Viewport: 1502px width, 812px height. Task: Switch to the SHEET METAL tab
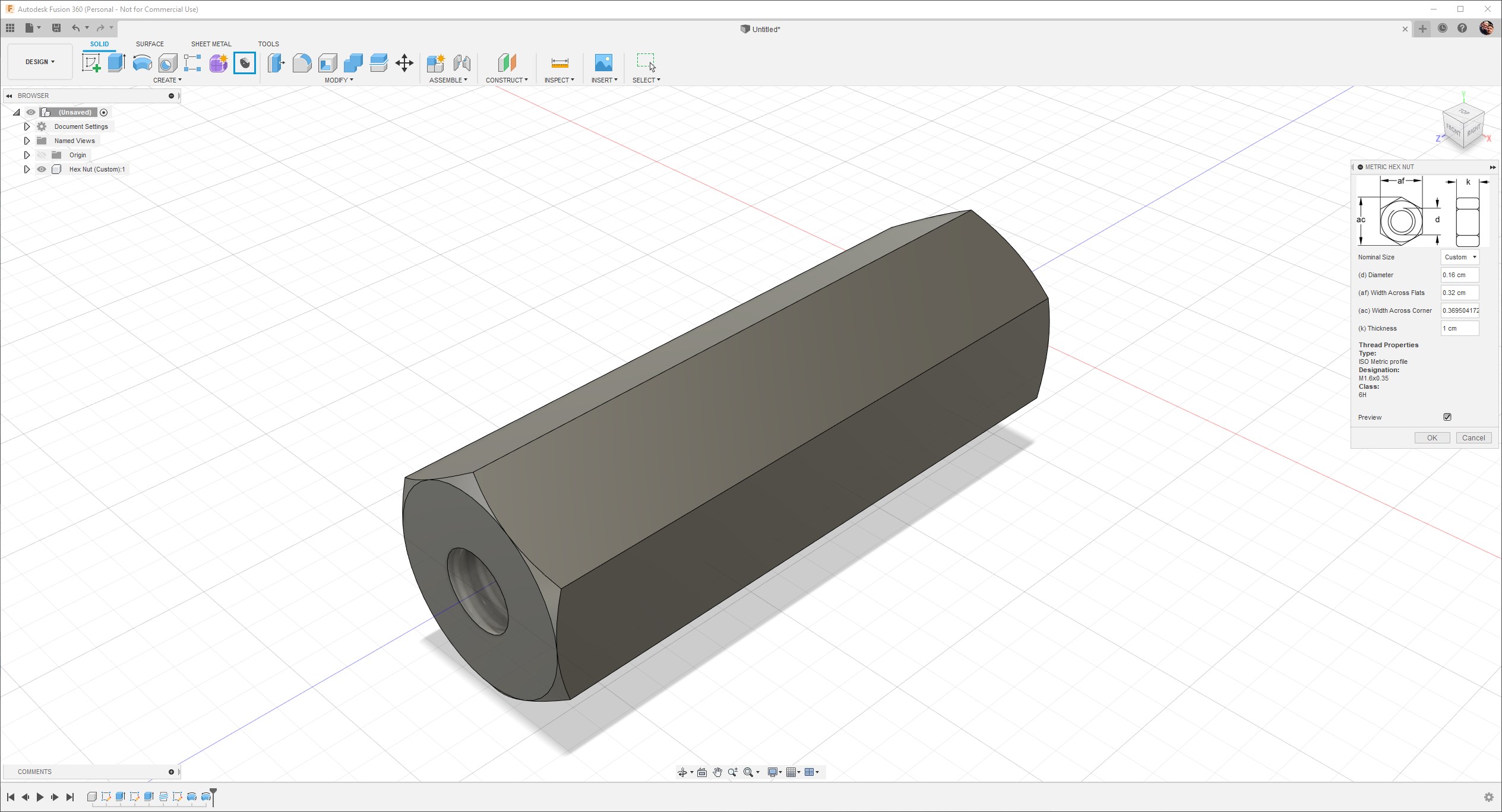[211, 44]
